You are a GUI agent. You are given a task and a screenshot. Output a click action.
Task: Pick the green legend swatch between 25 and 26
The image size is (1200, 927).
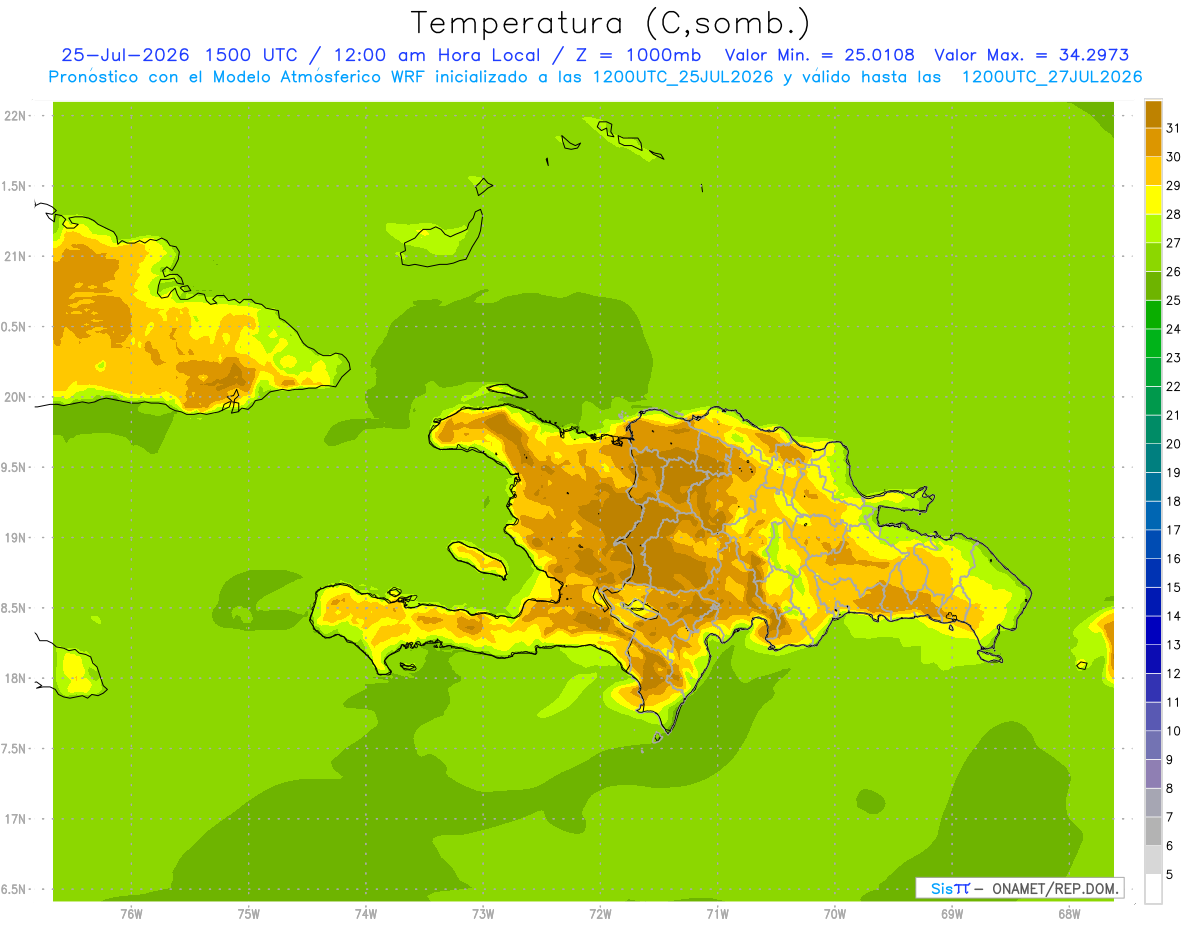tap(1153, 285)
